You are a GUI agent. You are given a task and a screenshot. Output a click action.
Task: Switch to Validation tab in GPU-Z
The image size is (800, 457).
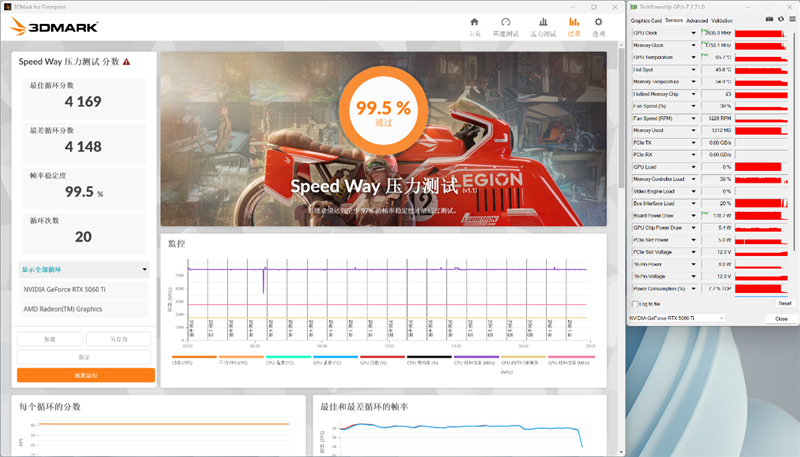pos(722,21)
